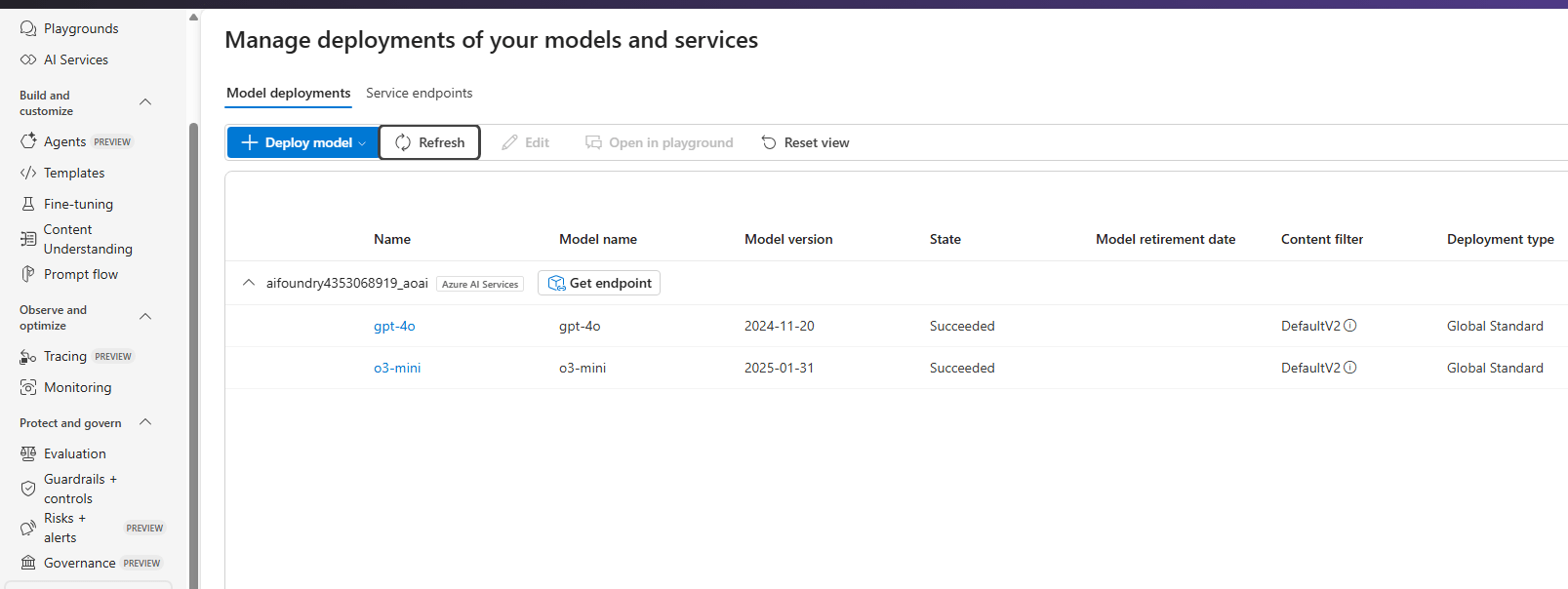The width and height of the screenshot is (1568, 589).
Task: Open the Deploy model dropdown arrow
Action: 362,143
